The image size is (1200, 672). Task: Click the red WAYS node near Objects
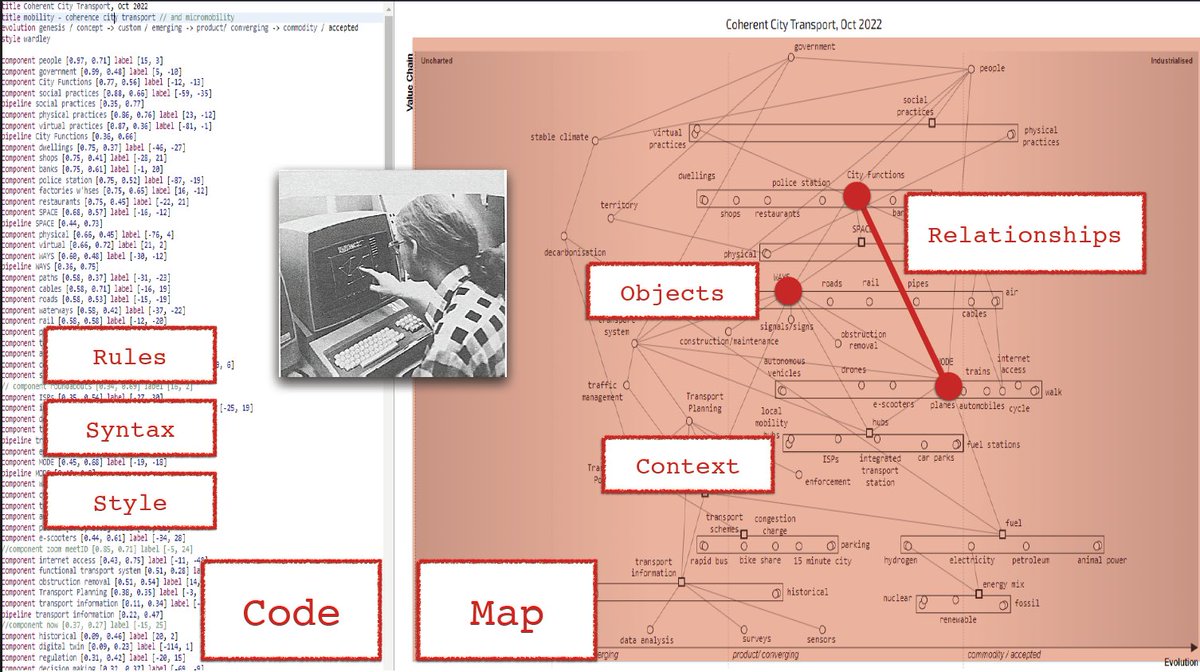789,291
